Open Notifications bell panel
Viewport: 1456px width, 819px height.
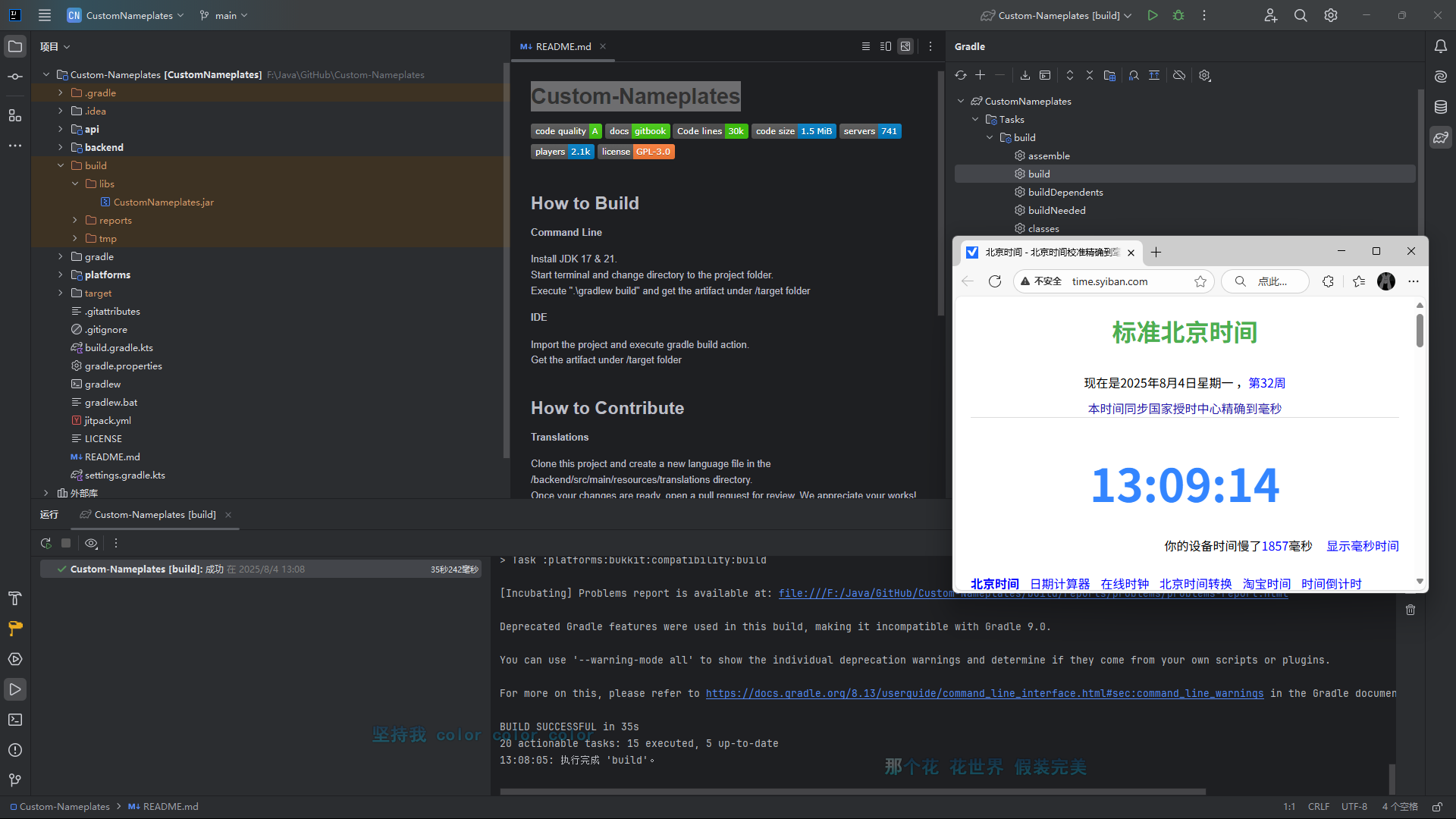[x=1440, y=46]
